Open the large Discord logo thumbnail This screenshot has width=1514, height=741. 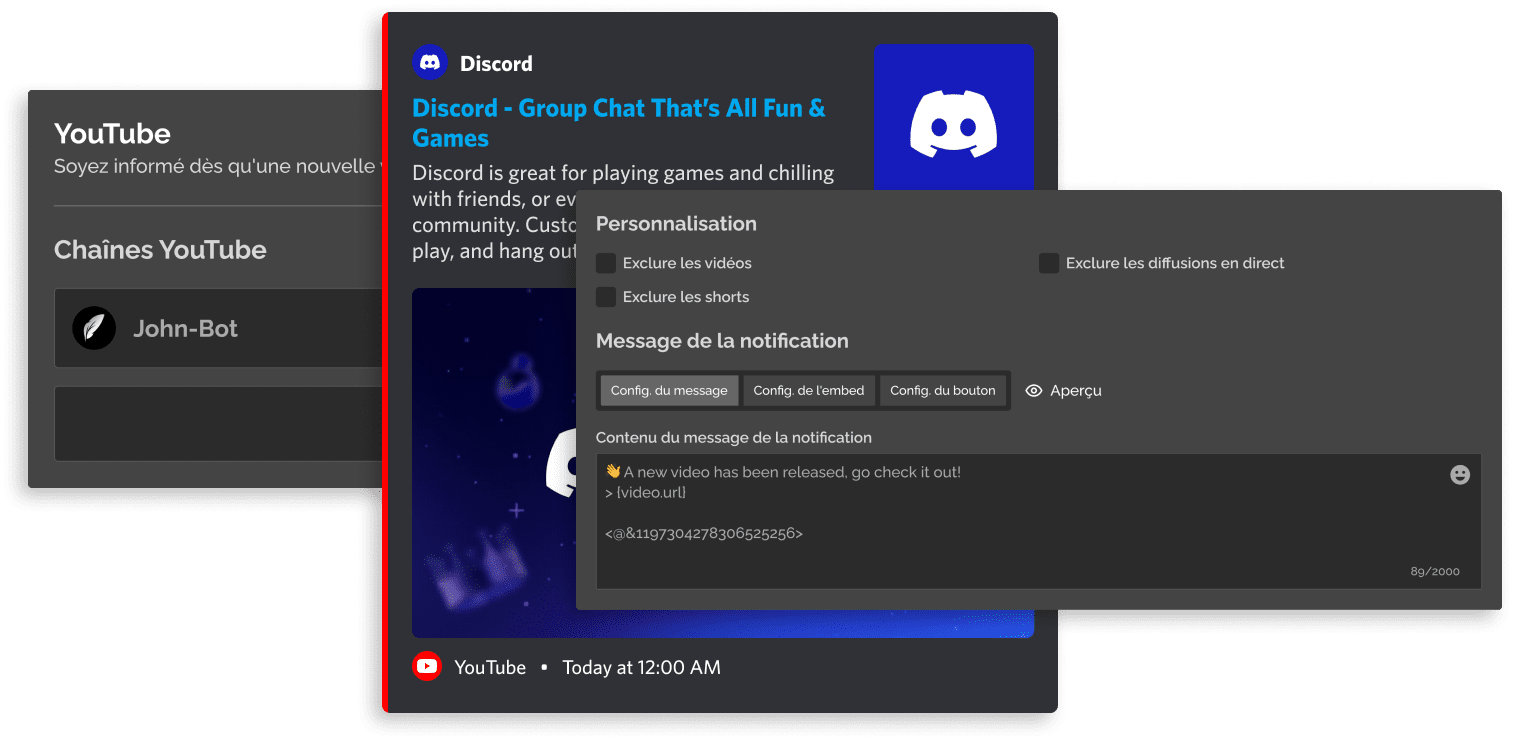point(953,117)
